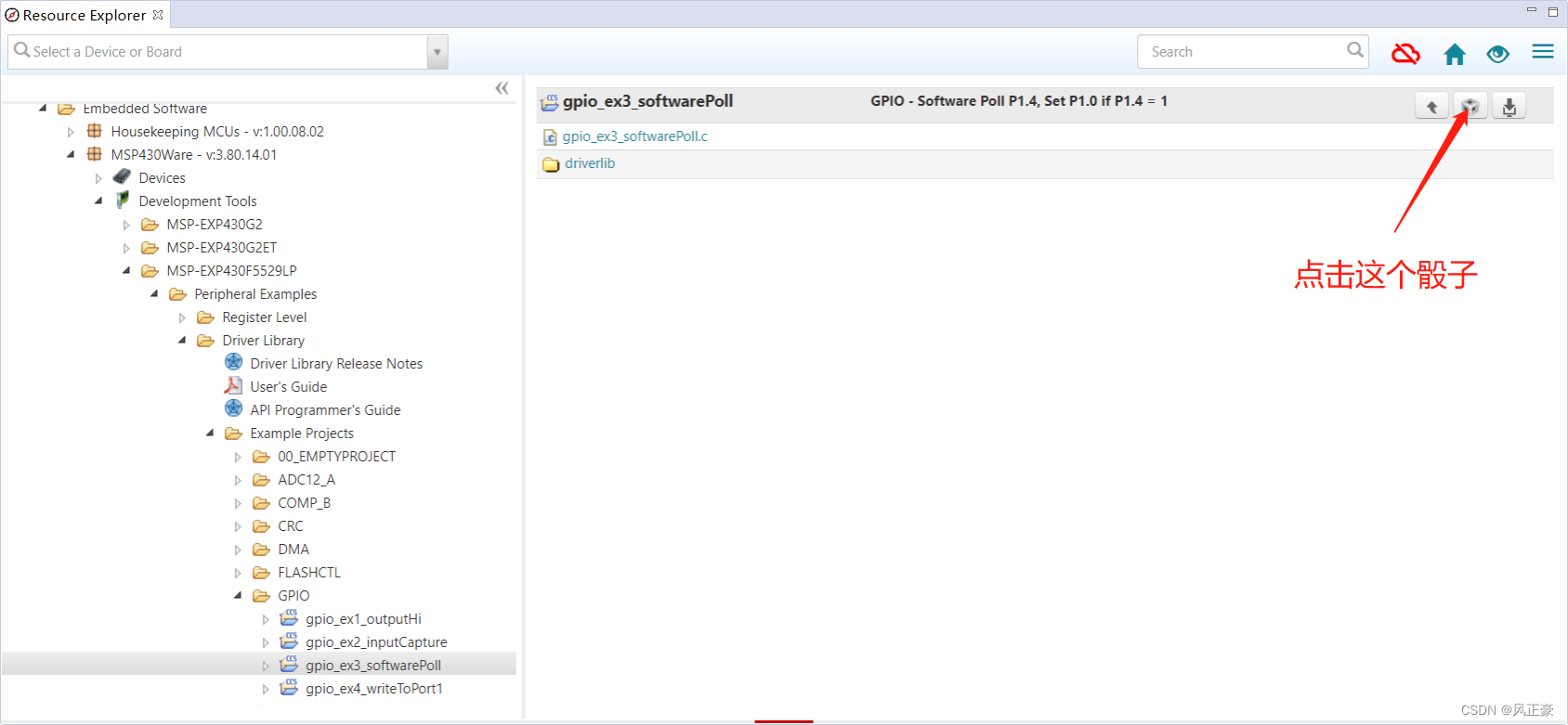1568x725 pixels.
Task: Maximize the view panel
Action: tap(1552, 11)
